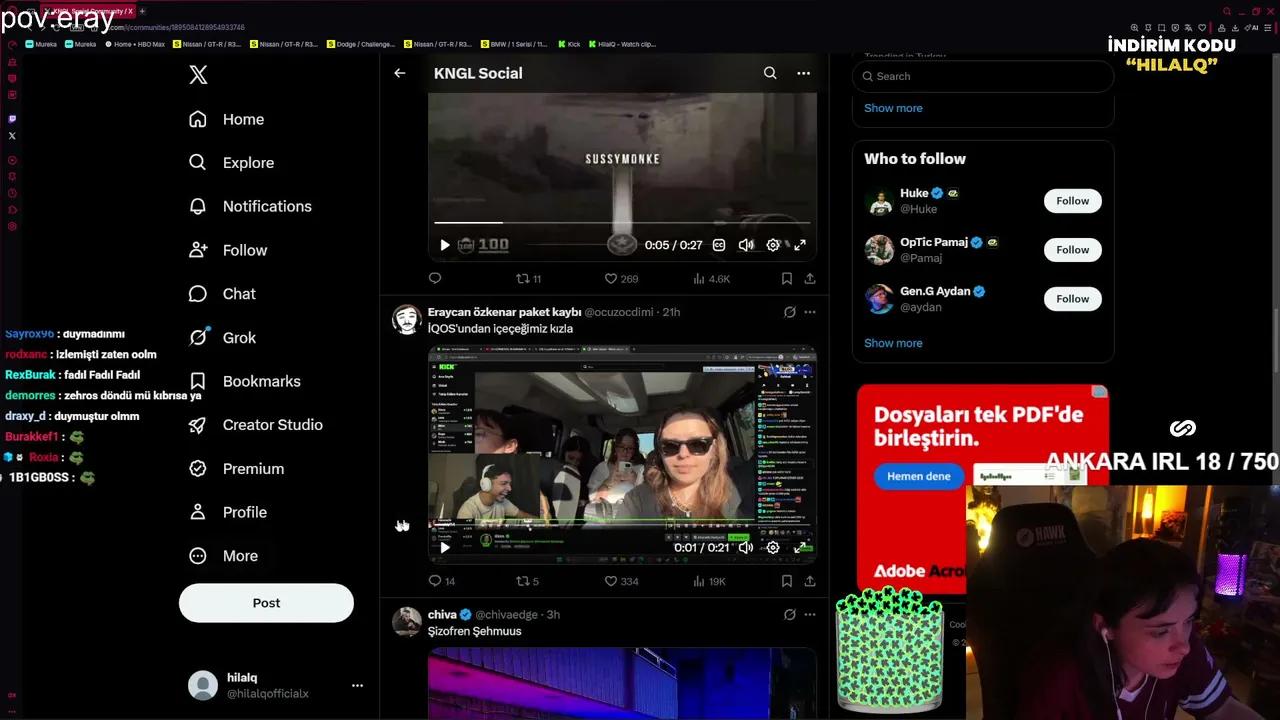
Task: Follow Huke
Action: pos(1072,201)
